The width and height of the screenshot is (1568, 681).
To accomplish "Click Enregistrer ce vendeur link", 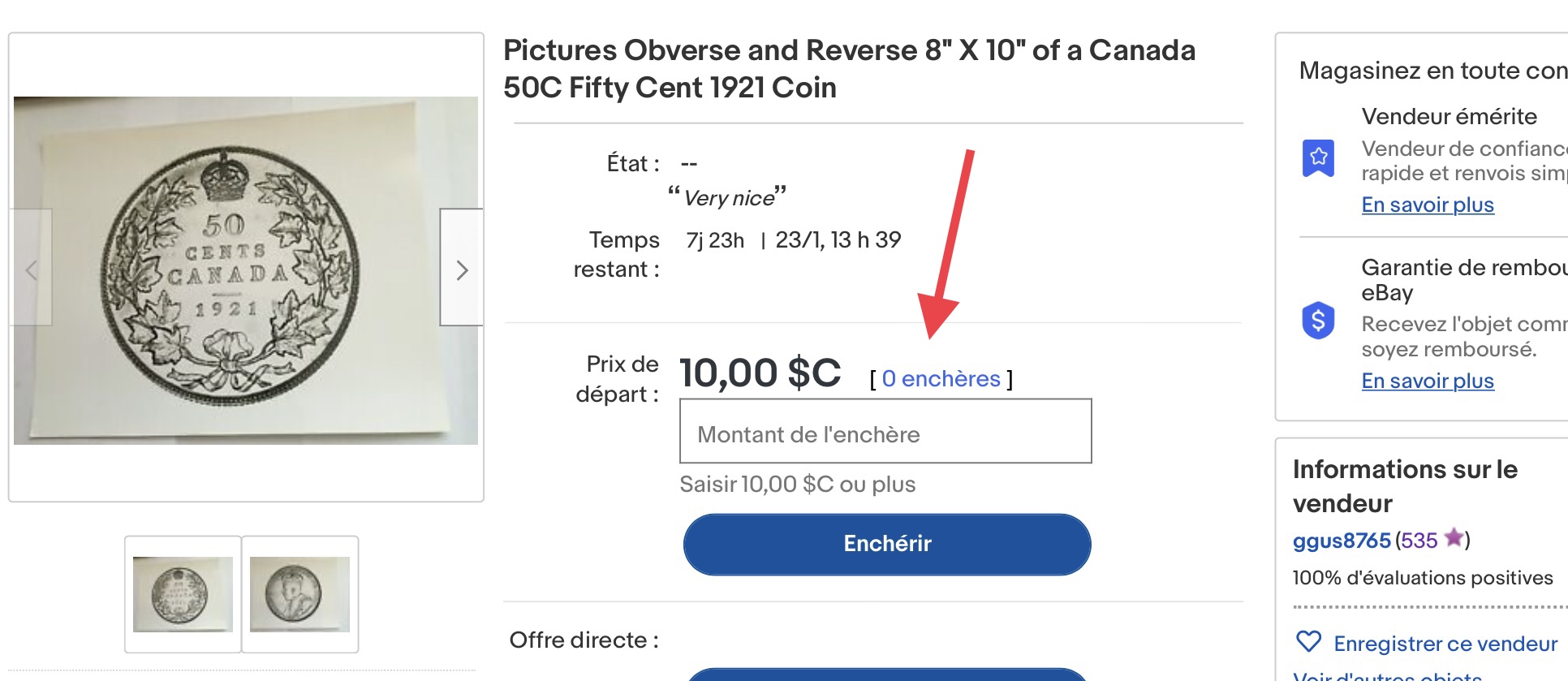I will (1445, 644).
